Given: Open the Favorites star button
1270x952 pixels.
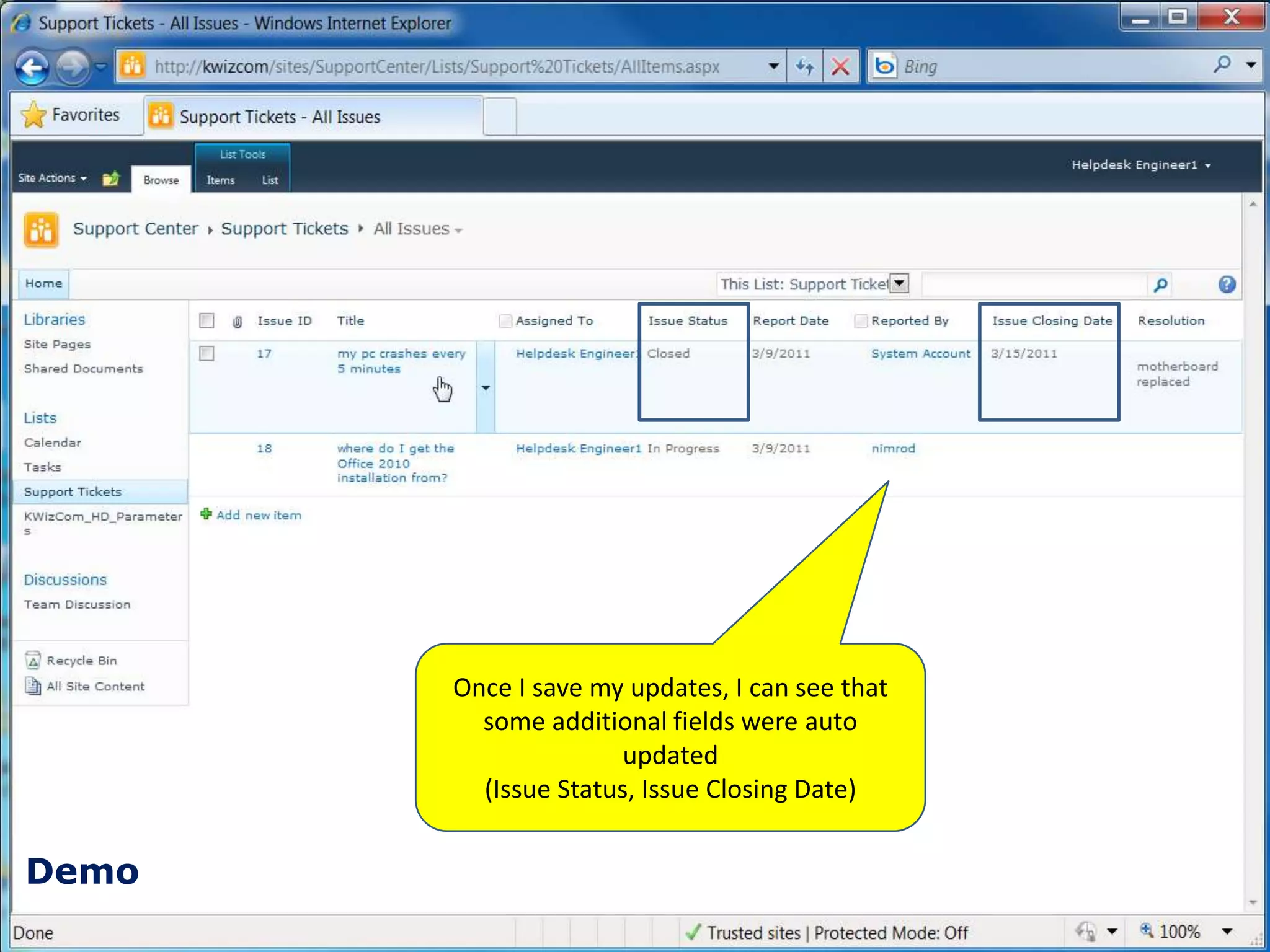Looking at the screenshot, I should tap(71, 115).
